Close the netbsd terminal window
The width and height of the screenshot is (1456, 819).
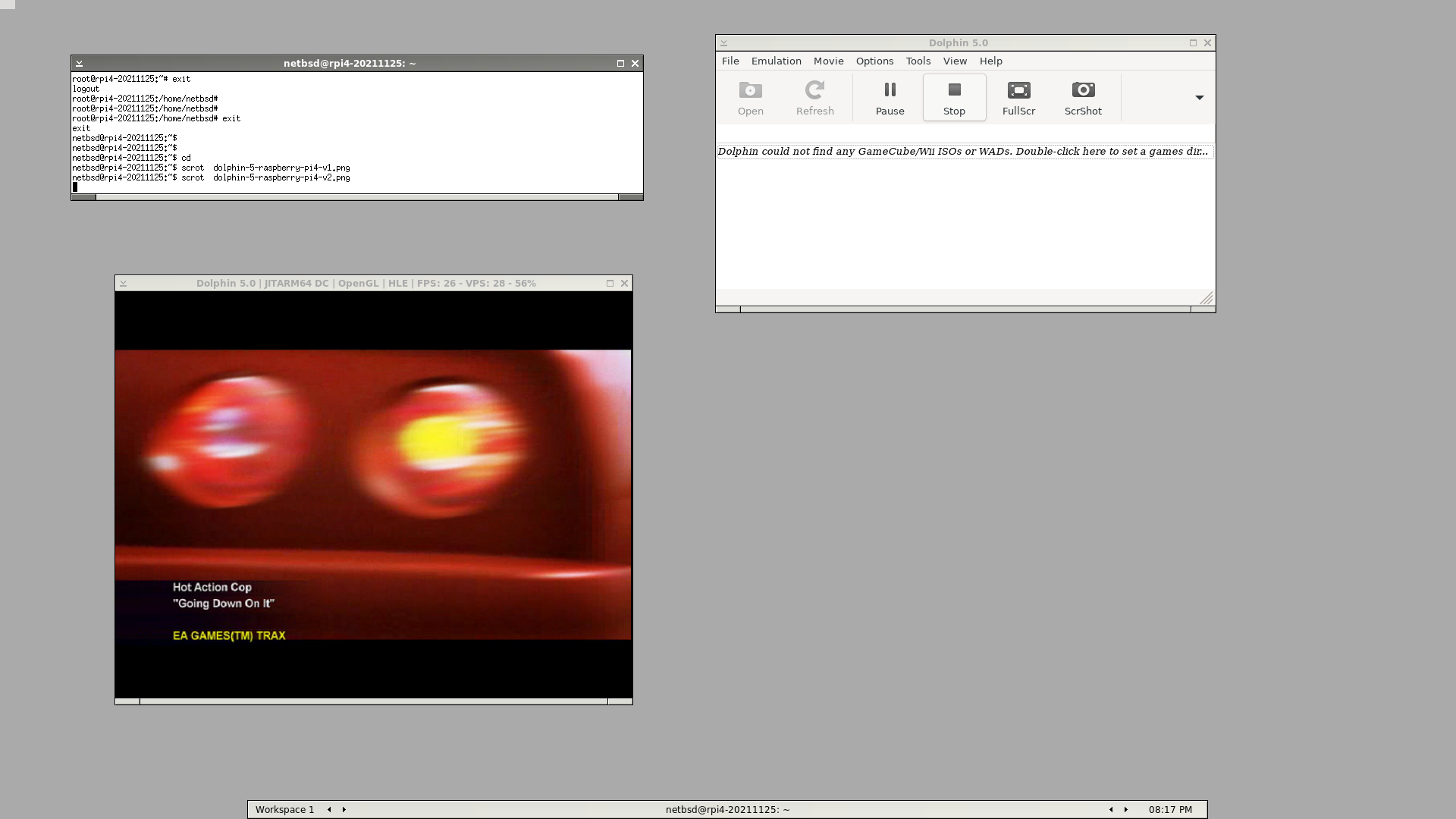coord(635,64)
